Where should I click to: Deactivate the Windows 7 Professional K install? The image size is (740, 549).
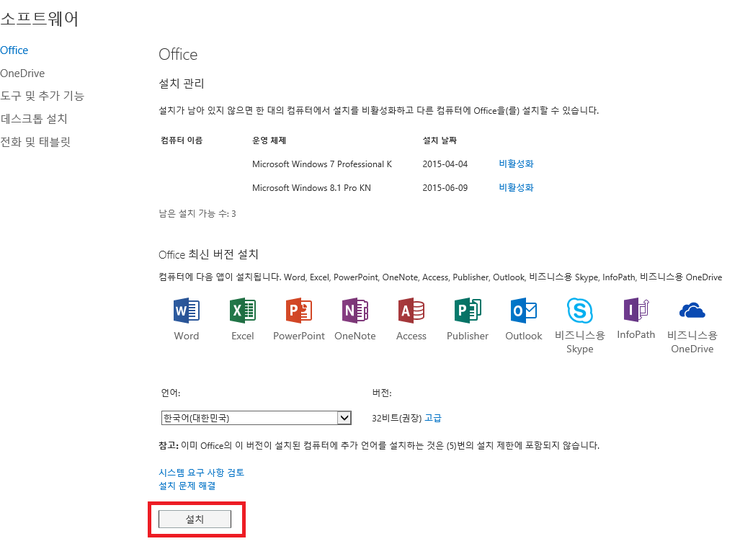pyautogui.click(x=516, y=164)
